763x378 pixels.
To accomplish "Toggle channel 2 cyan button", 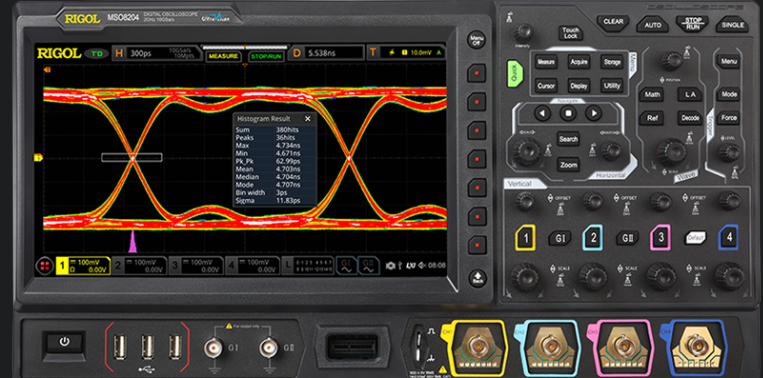I will pos(593,238).
